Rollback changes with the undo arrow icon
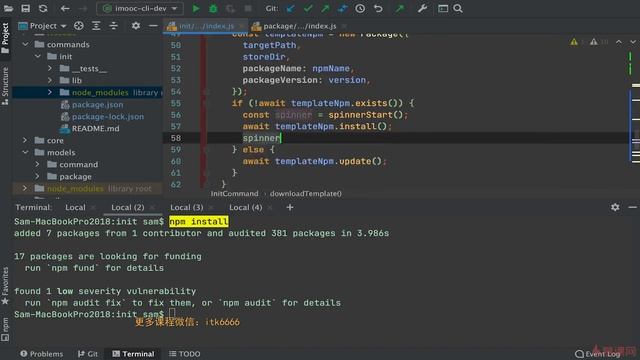Image resolution: width=640 pixels, height=360 pixels. [x=378, y=8]
